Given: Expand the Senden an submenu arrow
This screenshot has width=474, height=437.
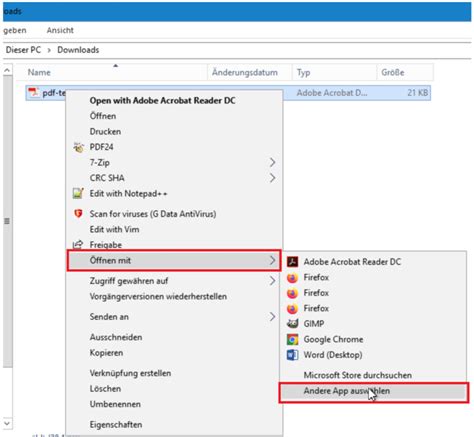Looking at the screenshot, I should pyautogui.click(x=272, y=317).
